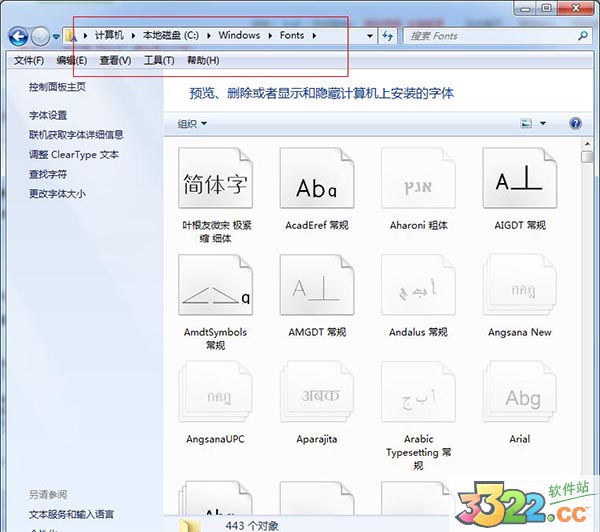Screen dimensions: 600x532
Task: Select Fonts in the address path
Action: tap(292, 36)
